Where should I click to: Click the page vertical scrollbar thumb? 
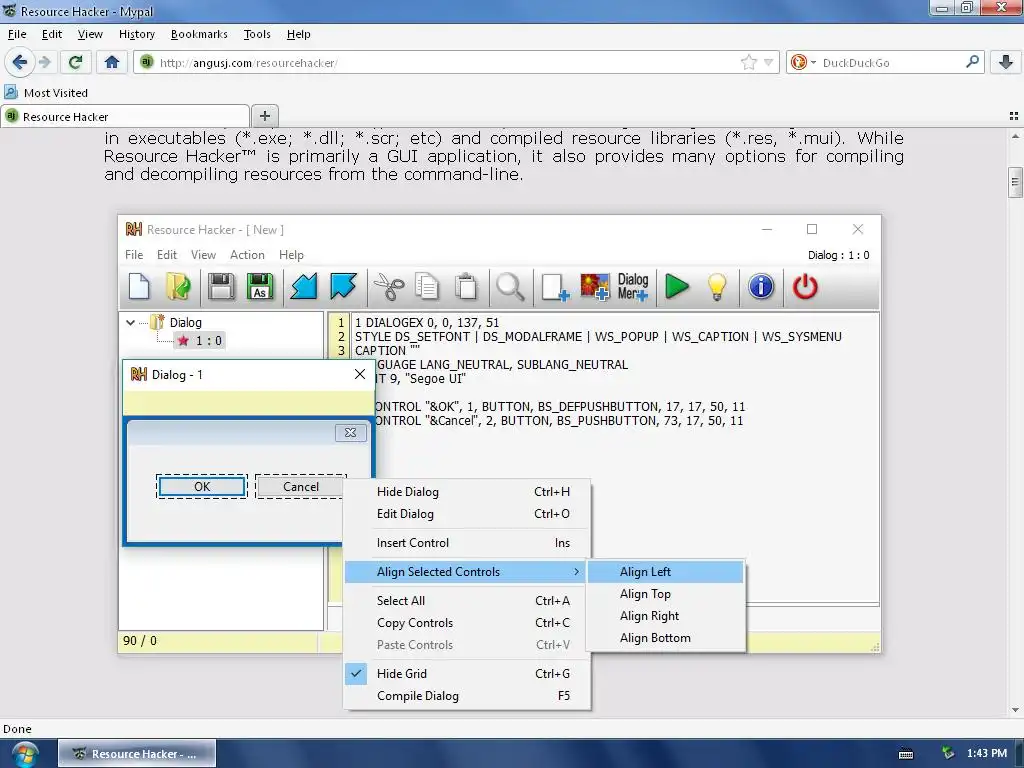(1015, 182)
